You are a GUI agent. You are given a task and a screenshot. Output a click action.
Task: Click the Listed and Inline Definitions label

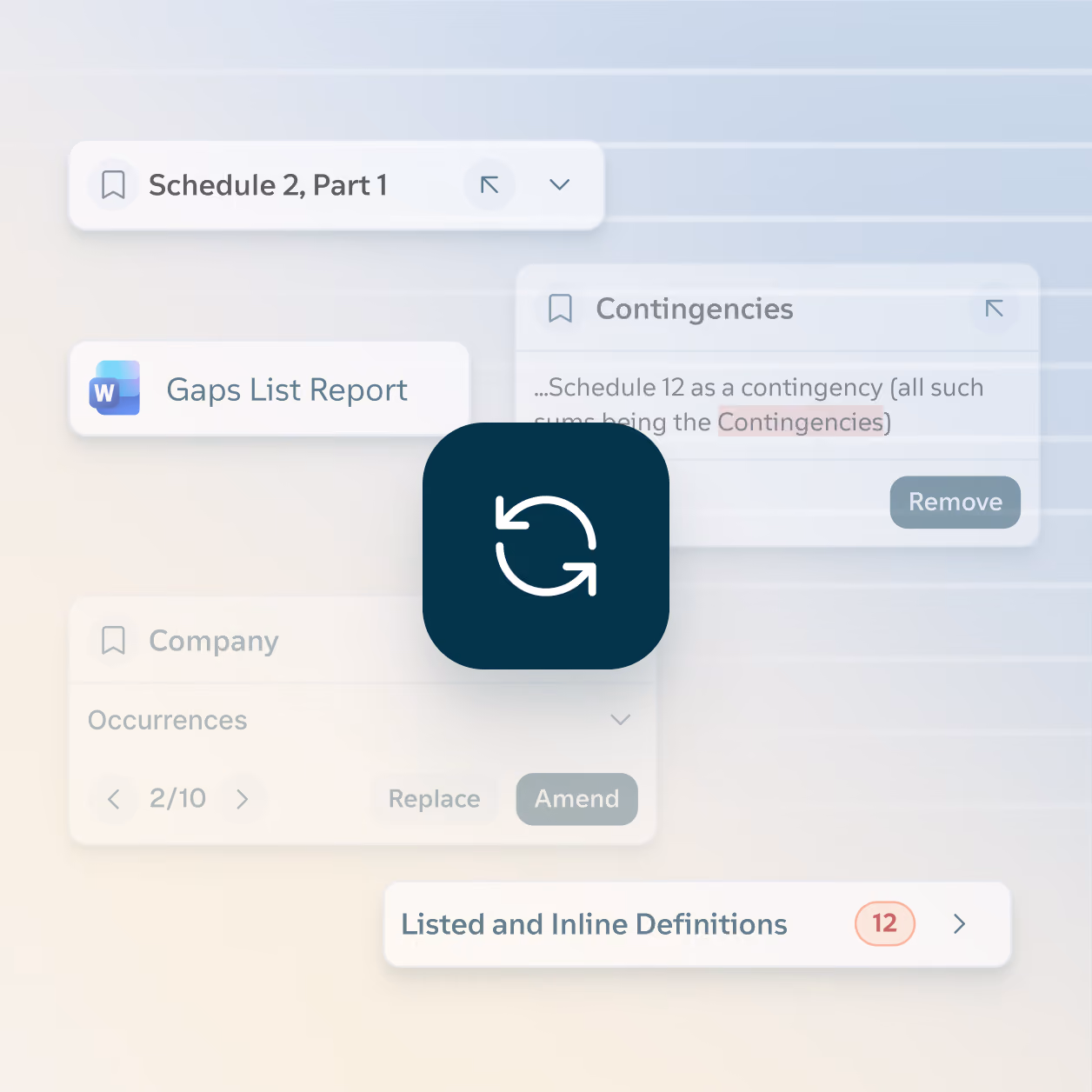(x=595, y=924)
